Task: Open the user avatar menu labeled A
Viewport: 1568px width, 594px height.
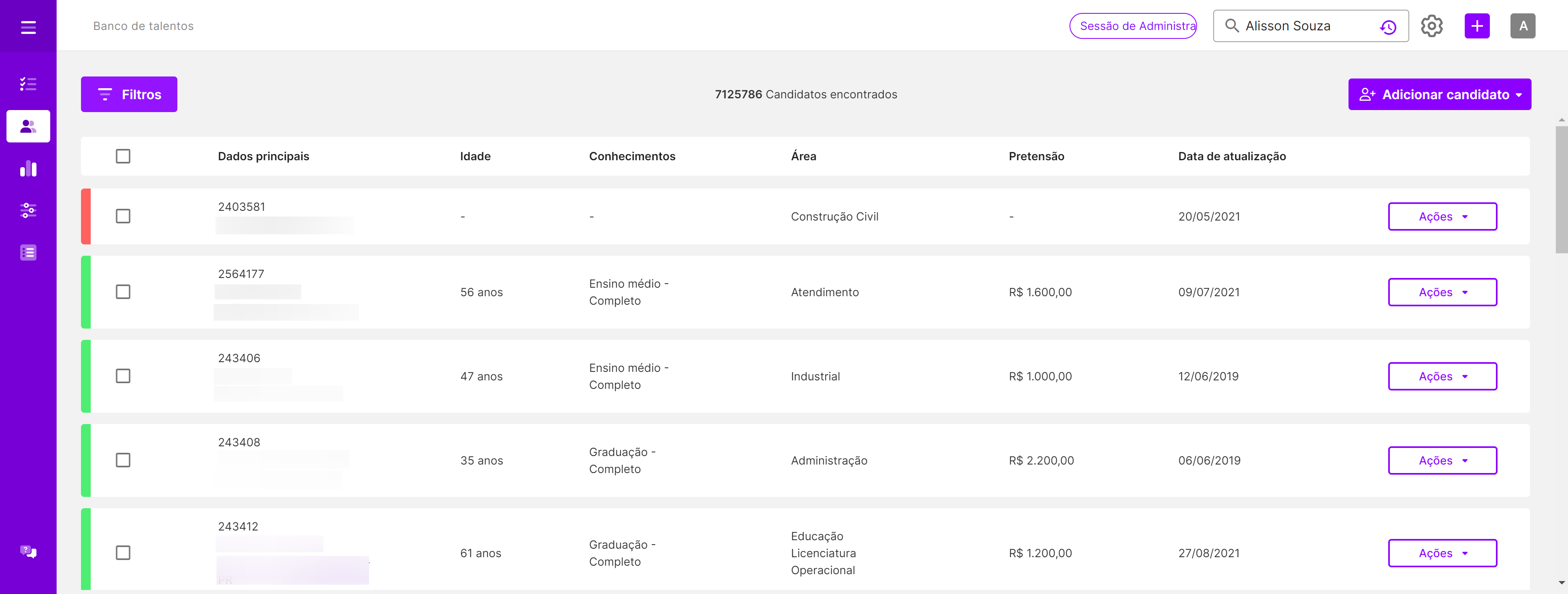Action: [1523, 25]
